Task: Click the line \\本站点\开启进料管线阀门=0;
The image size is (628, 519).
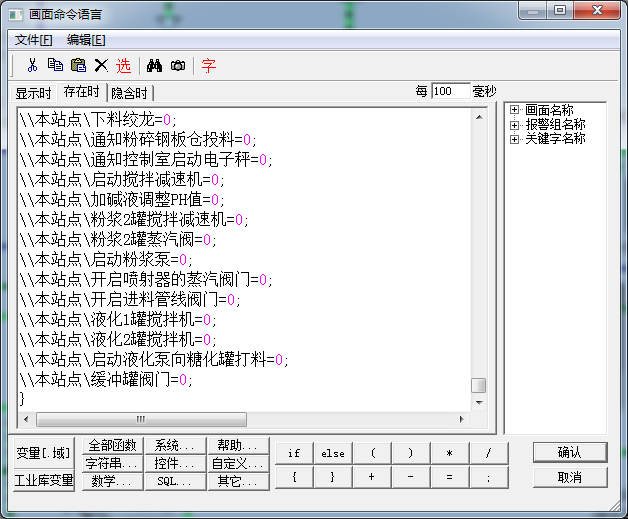Action: [x=130, y=299]
